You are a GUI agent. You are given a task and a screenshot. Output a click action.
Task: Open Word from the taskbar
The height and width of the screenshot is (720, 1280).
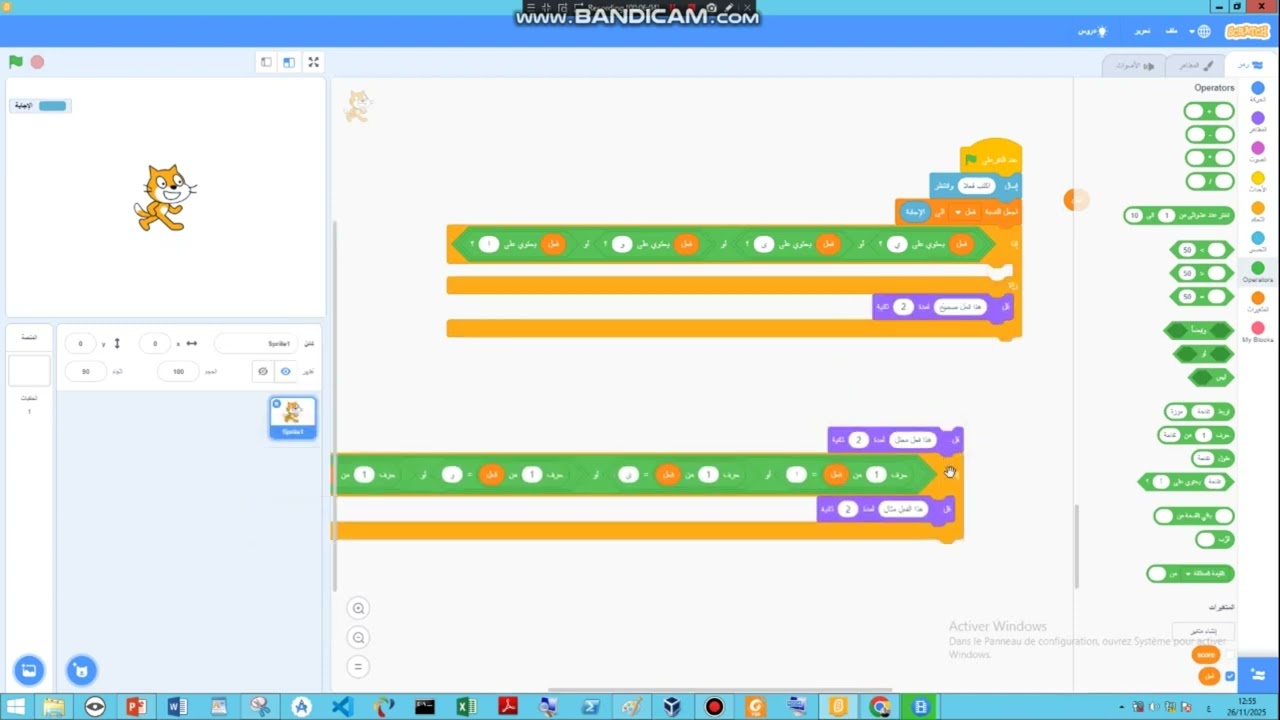(178, 707)
